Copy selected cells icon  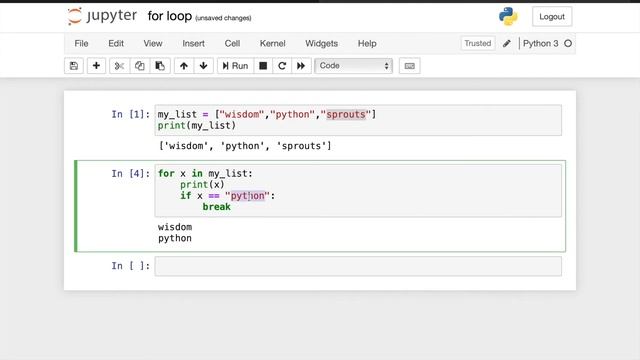pyautogui.click(x=140, y=66)
